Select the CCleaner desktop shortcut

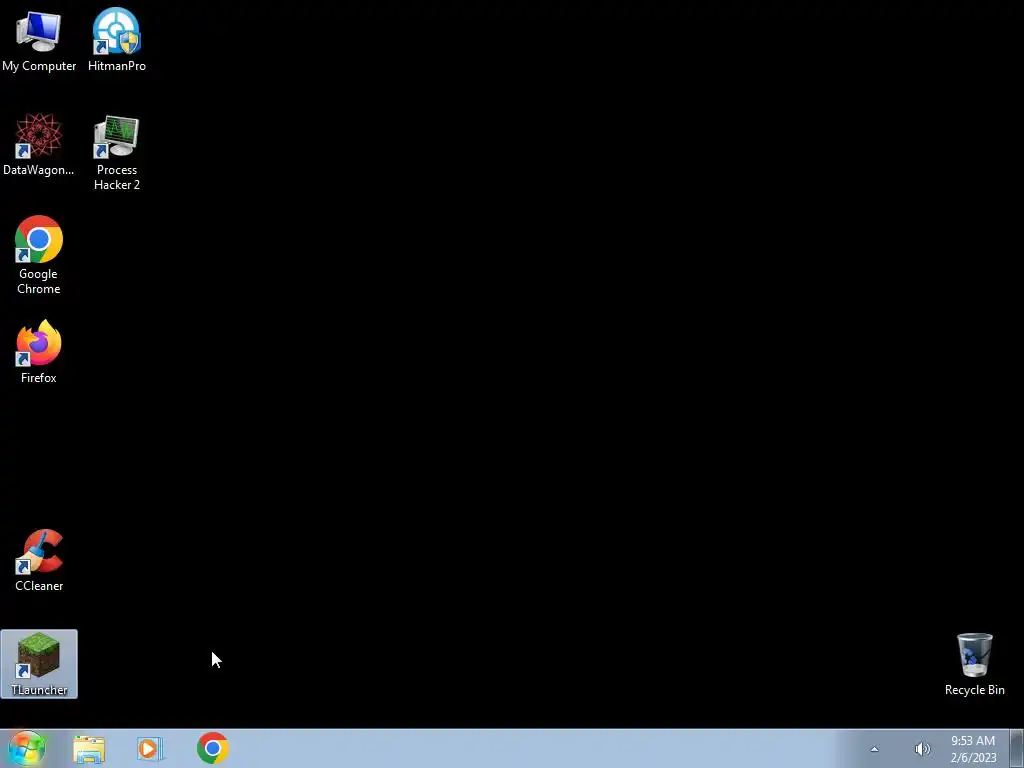(x=39, y=560)
